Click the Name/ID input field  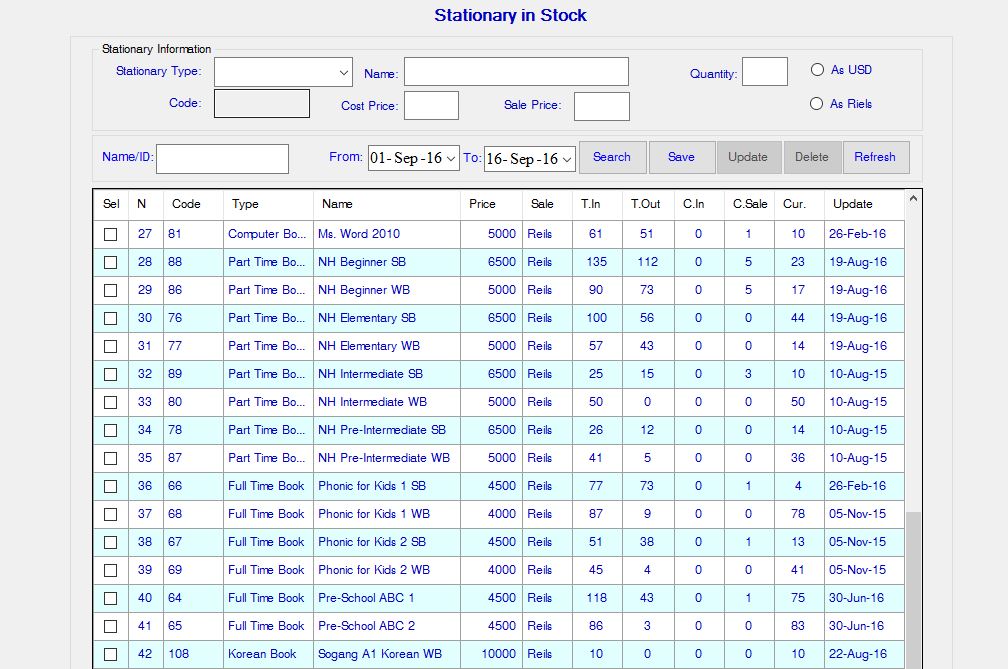pos(222,157)
